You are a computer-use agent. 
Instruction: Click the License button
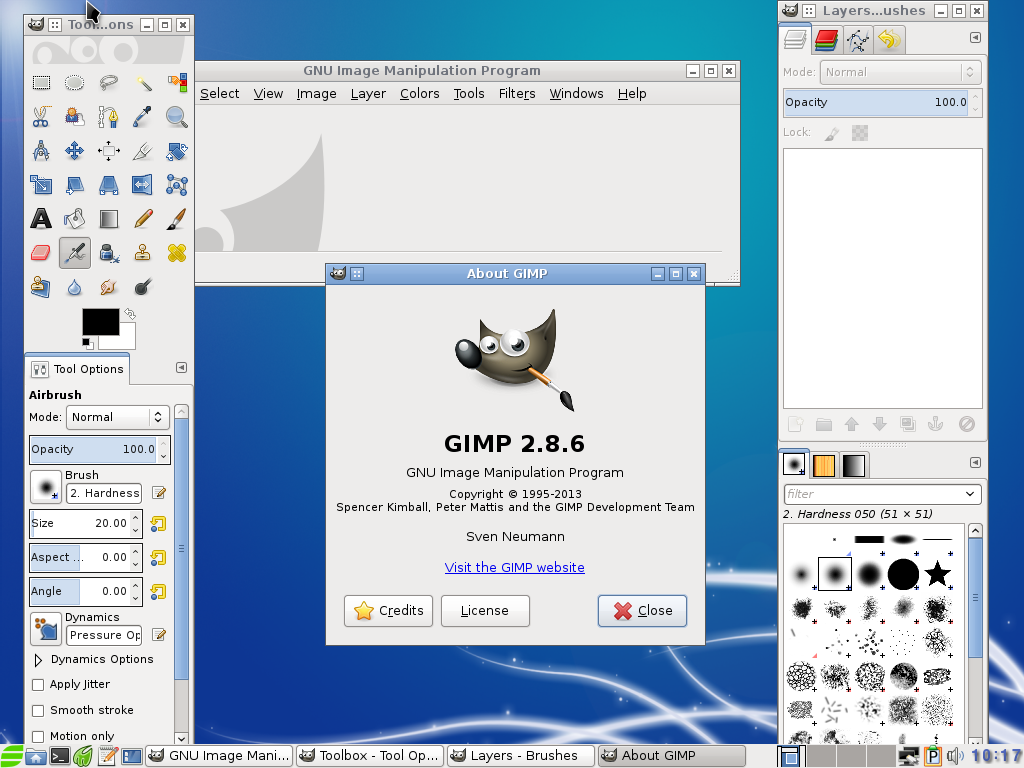(x=485, y=611)
